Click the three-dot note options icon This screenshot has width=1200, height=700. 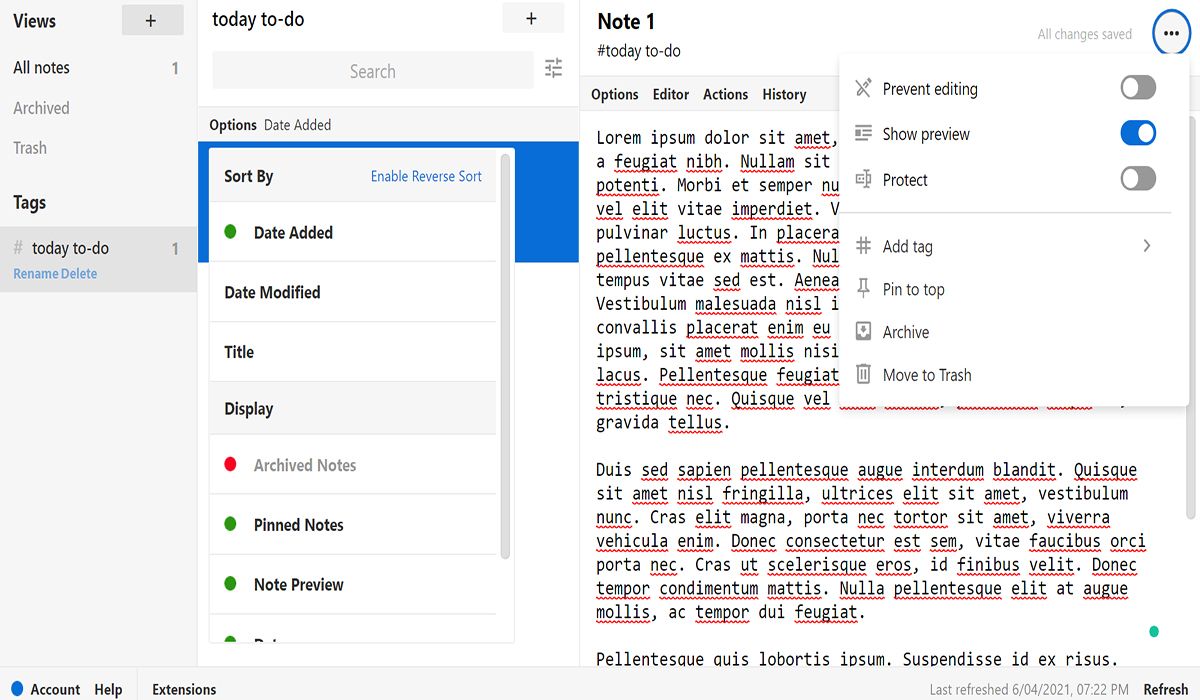1171,35
